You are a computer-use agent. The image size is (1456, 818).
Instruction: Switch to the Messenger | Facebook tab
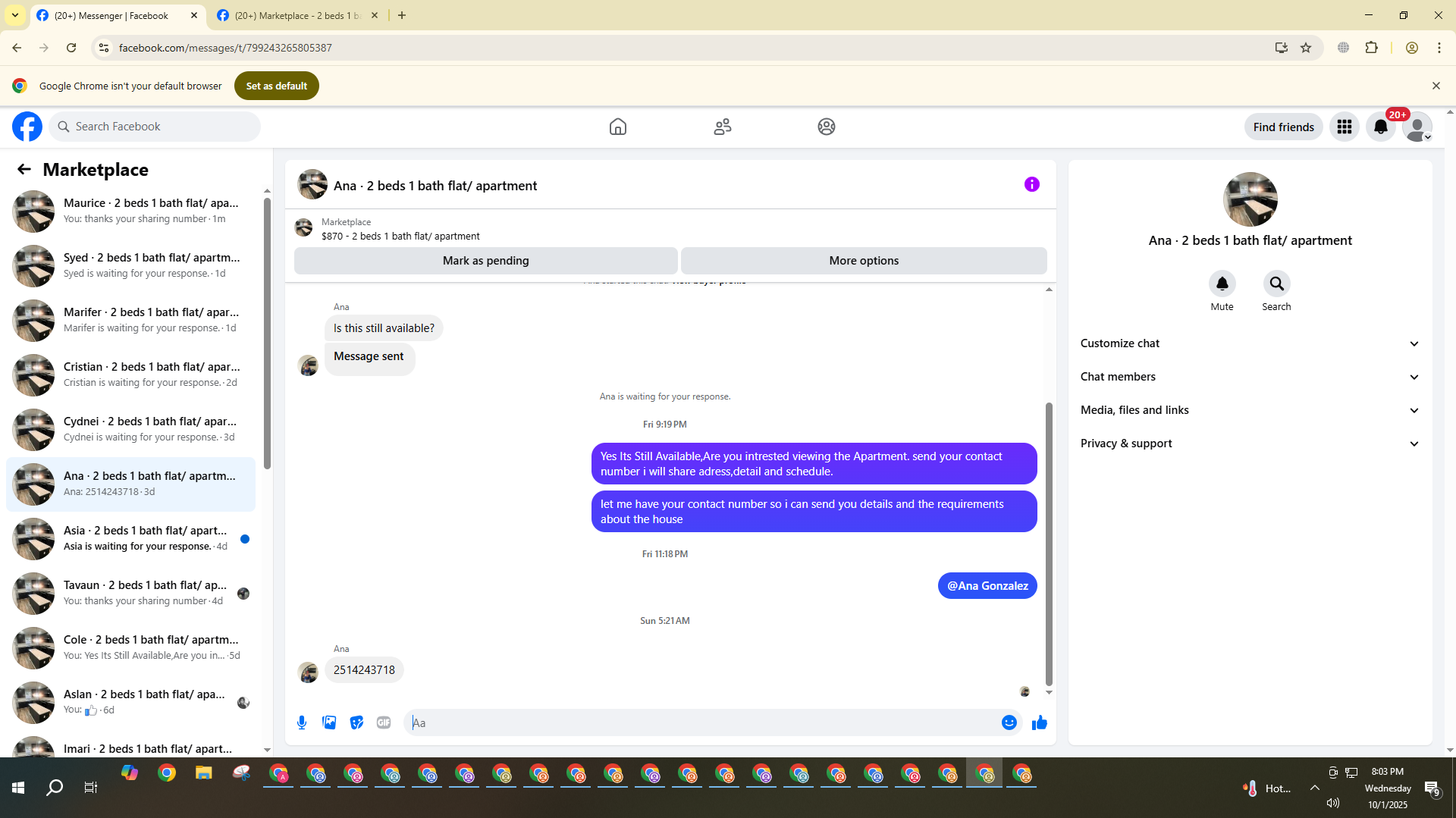click(x=118, y=15)
